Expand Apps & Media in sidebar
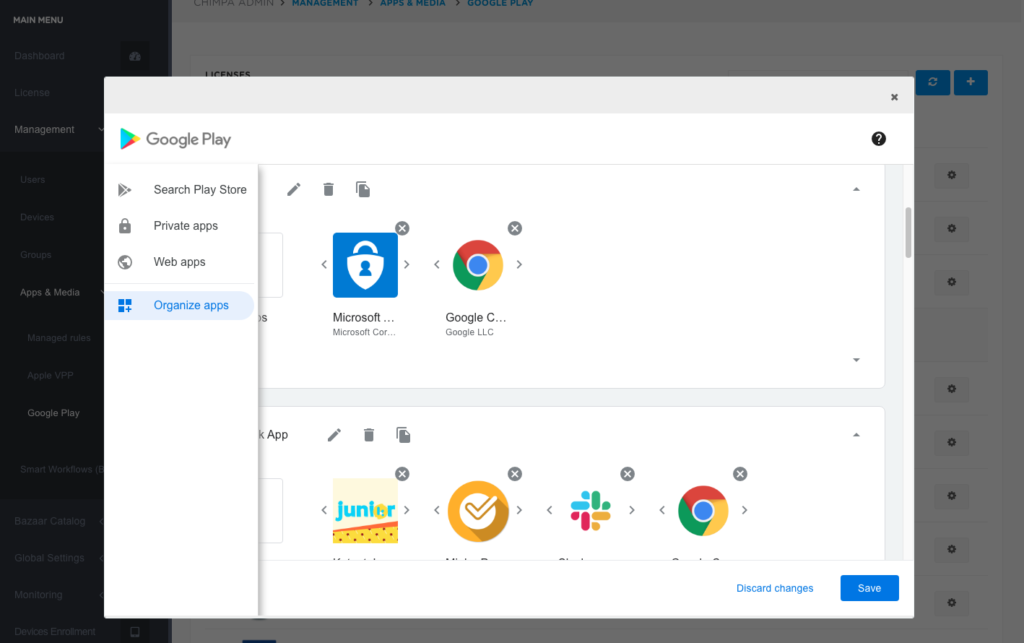The image size is (1024, 643). pos(50,292)
